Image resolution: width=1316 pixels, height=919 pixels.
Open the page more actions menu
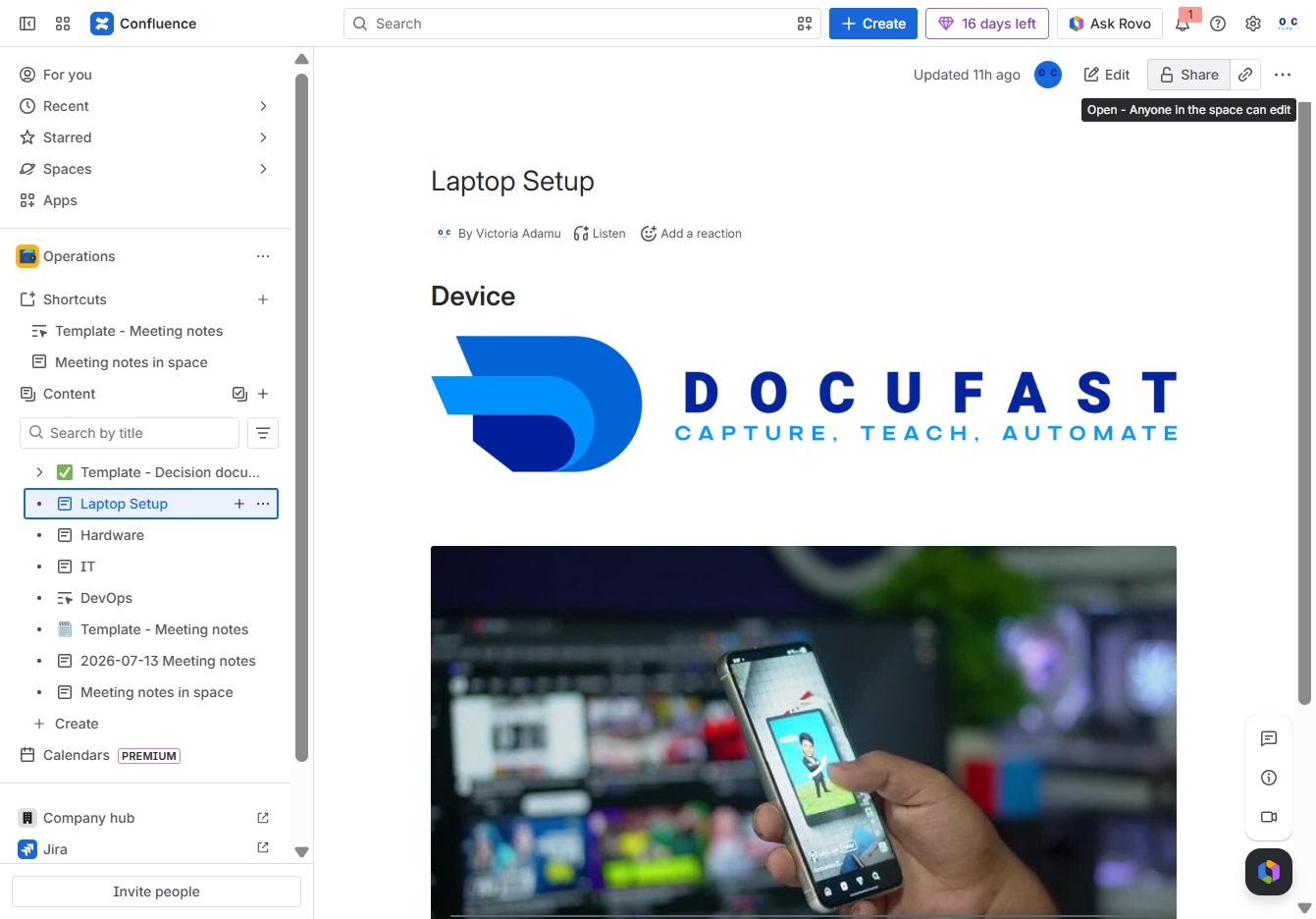click(x=1283, y=75)
